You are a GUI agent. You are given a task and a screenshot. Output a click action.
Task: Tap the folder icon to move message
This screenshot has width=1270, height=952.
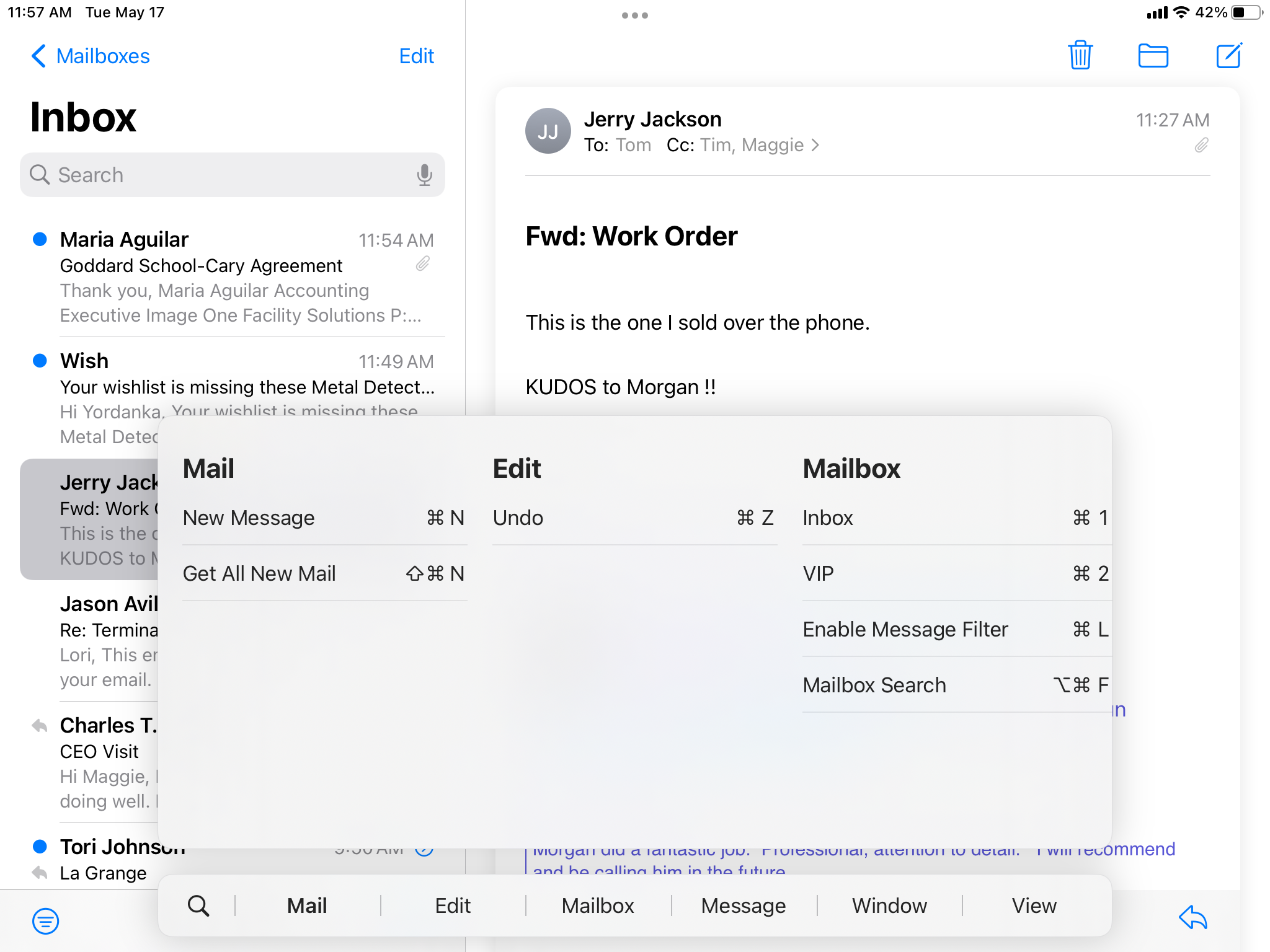pyautogui.click(x=1153, y=56)
